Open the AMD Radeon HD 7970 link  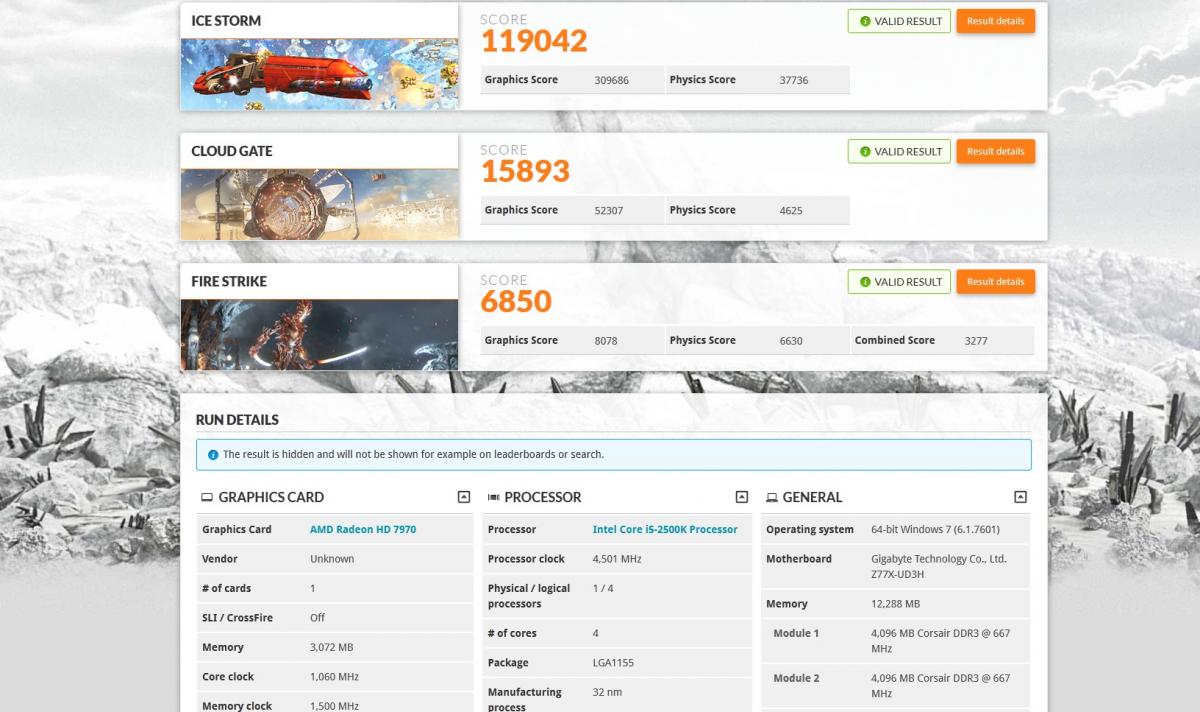click(363, 529)
